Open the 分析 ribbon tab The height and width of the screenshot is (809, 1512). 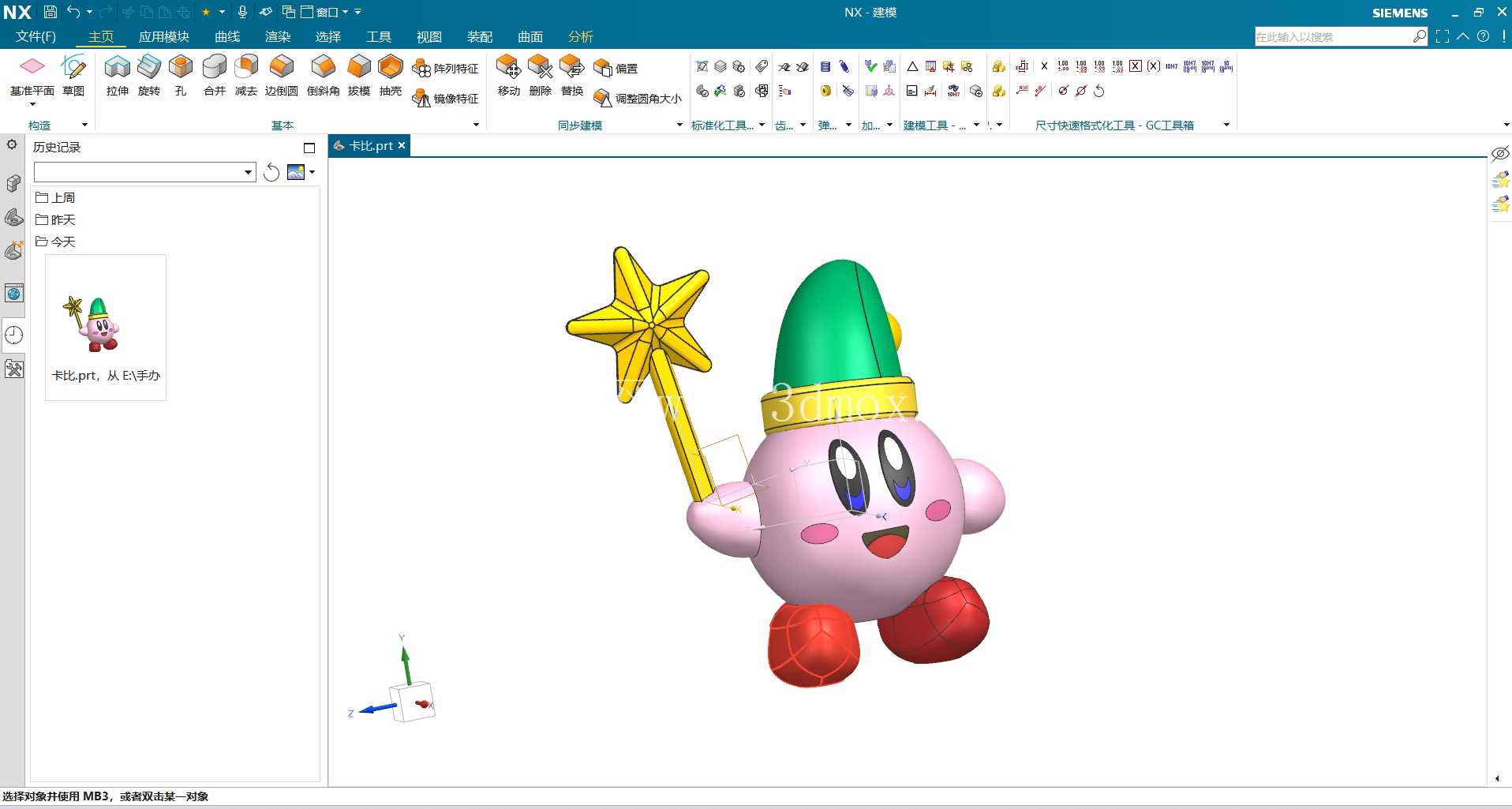click(x=581, y=36)
